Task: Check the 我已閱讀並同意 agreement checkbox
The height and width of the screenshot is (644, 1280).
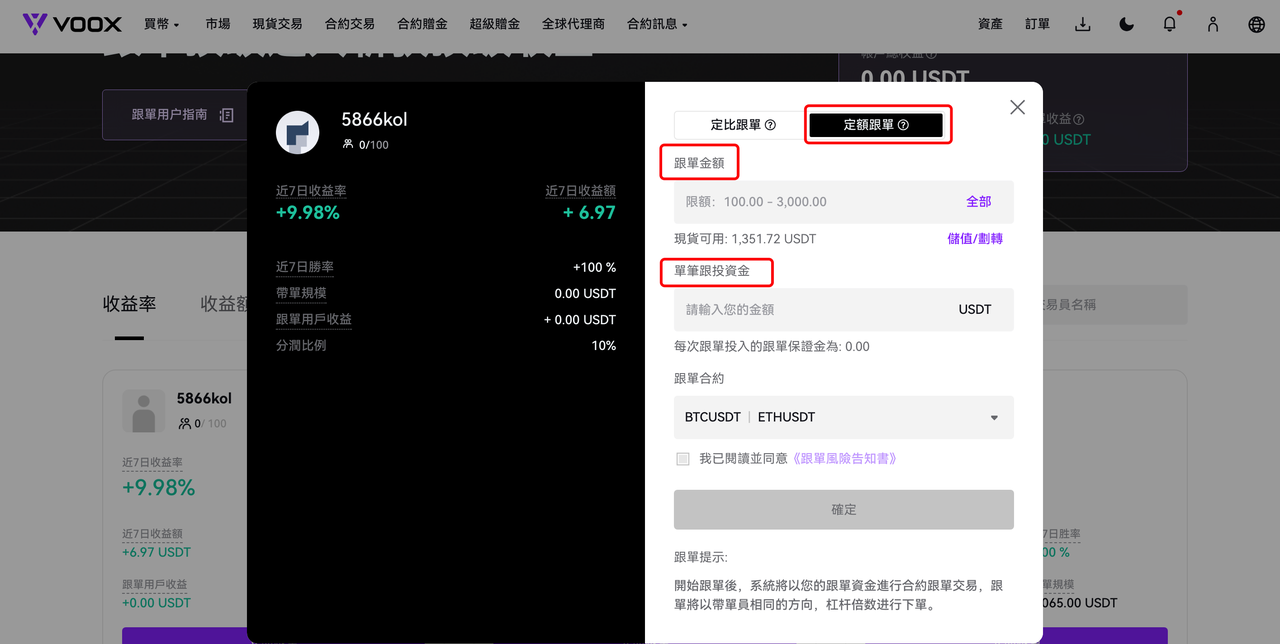Action: [x=683, y=458]
